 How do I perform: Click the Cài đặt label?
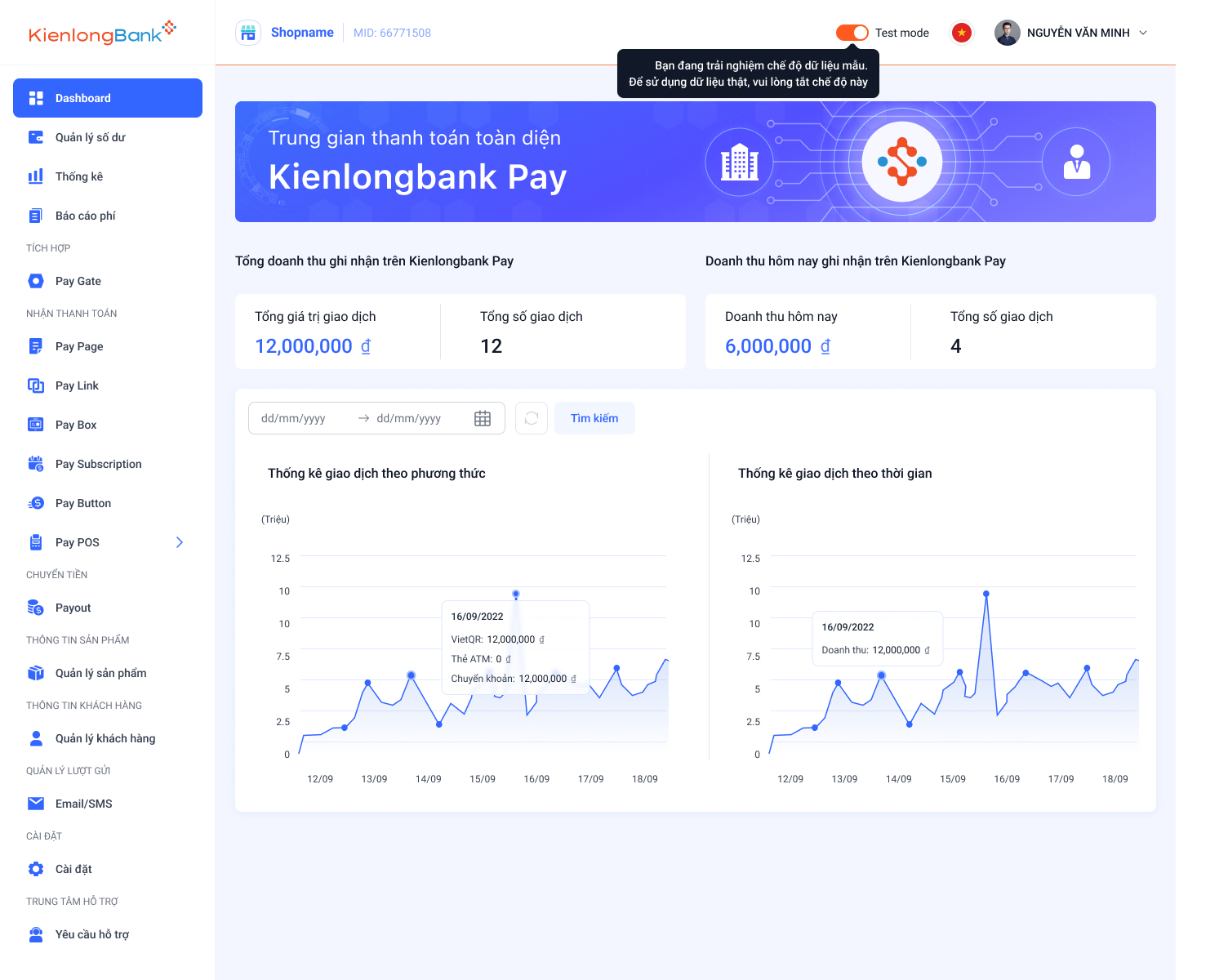(73, 869)
